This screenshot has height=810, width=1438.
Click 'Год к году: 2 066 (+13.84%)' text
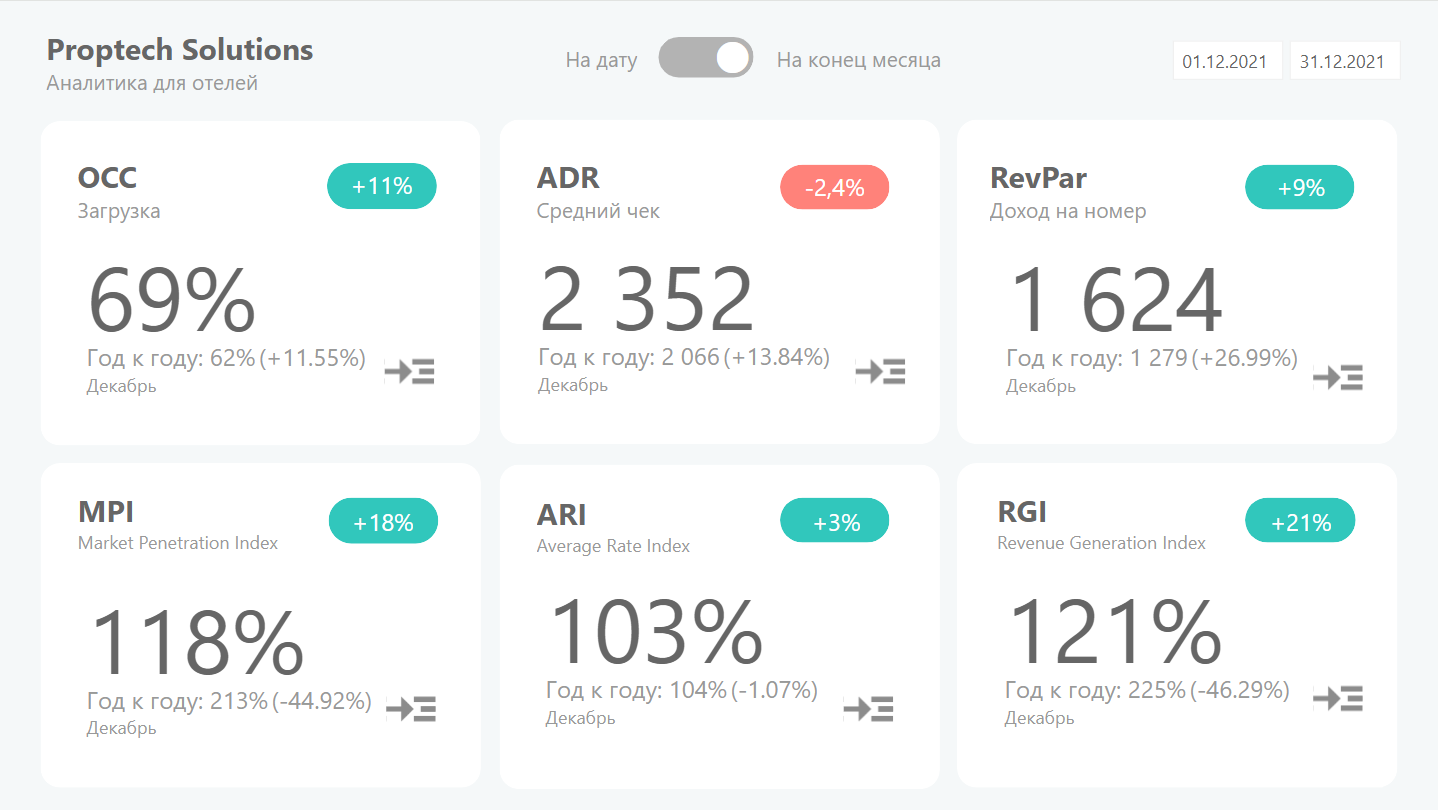tap(684, 357)
